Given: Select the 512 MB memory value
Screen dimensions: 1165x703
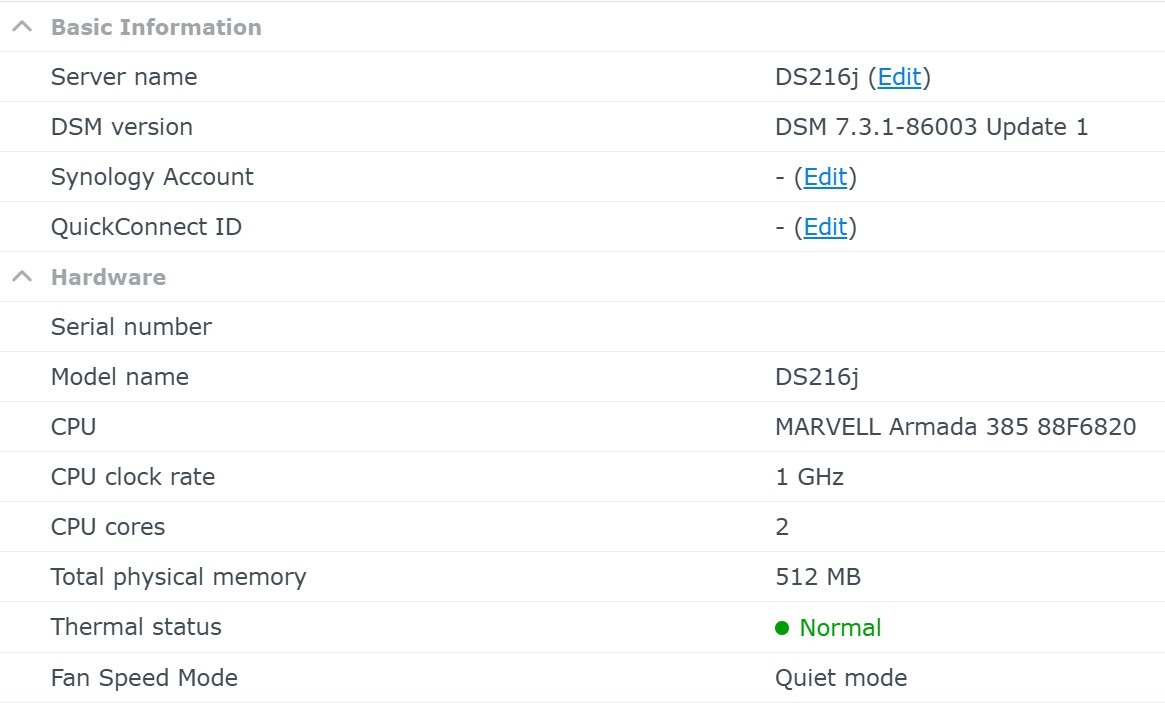Looking at the screenshot, I should [x=817, y=577].
